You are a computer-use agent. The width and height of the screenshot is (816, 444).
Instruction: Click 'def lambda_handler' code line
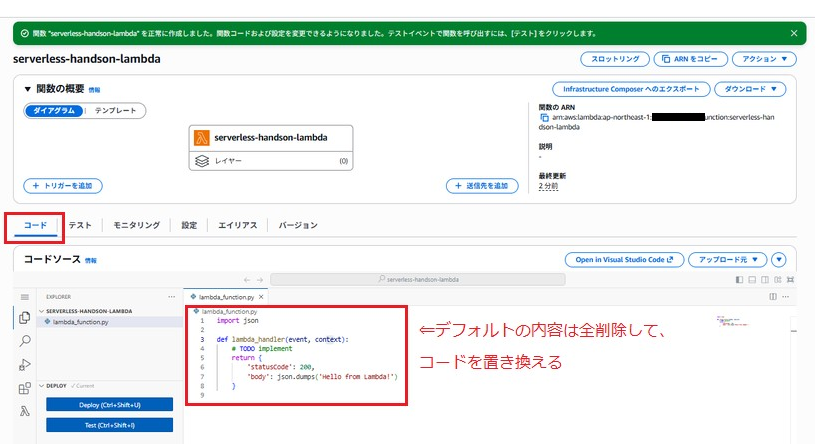click(x=283, y=339)
